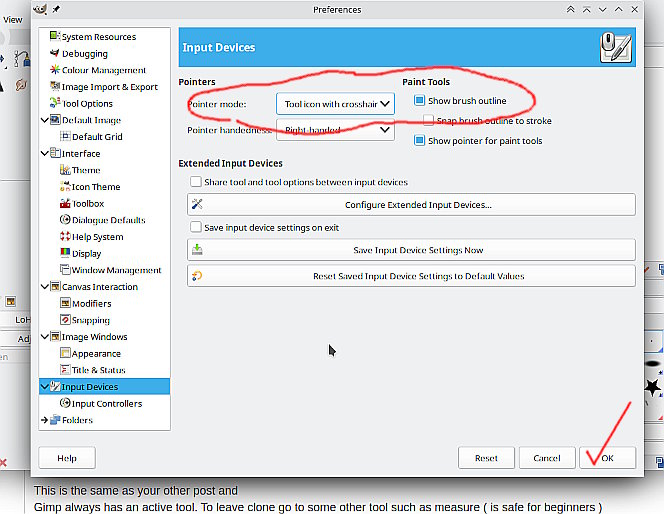Check Save input device settings on exit
The image size is (664, 514).
pos(196,227)
